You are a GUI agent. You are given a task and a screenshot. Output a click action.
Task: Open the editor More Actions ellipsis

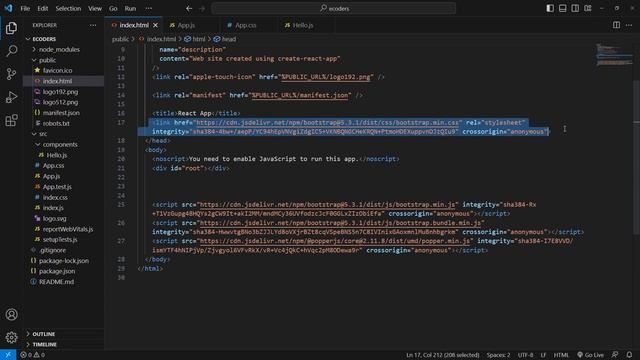click(629, 25)
